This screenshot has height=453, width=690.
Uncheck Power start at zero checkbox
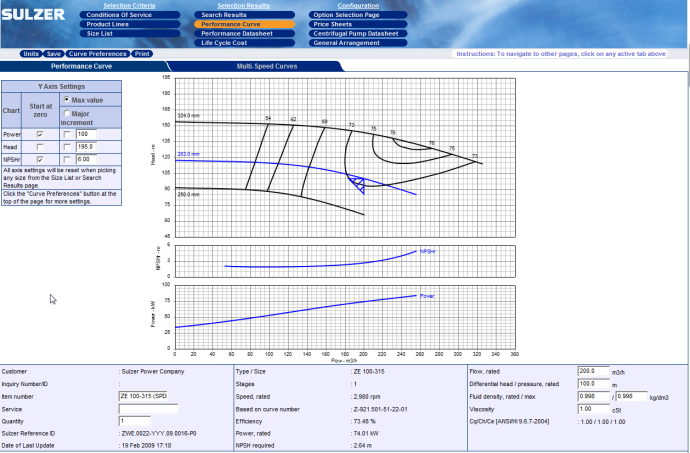(40, 134)
